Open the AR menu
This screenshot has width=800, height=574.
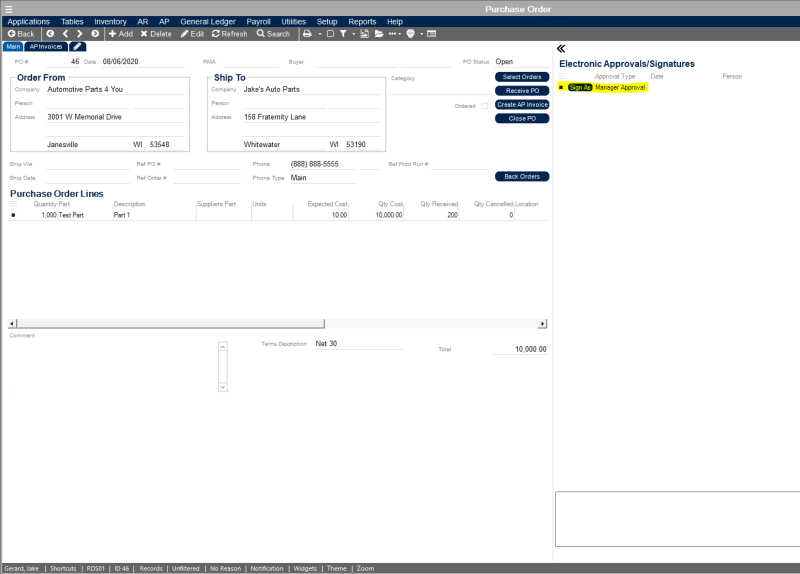(143, 21)
